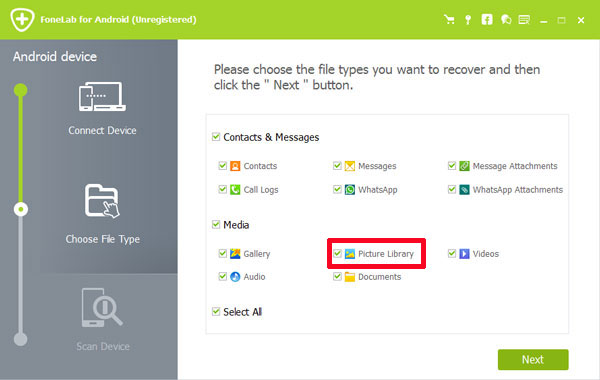600x380 pixels.
Task: Click the Audio music note icon
Action: pos(235,277)
